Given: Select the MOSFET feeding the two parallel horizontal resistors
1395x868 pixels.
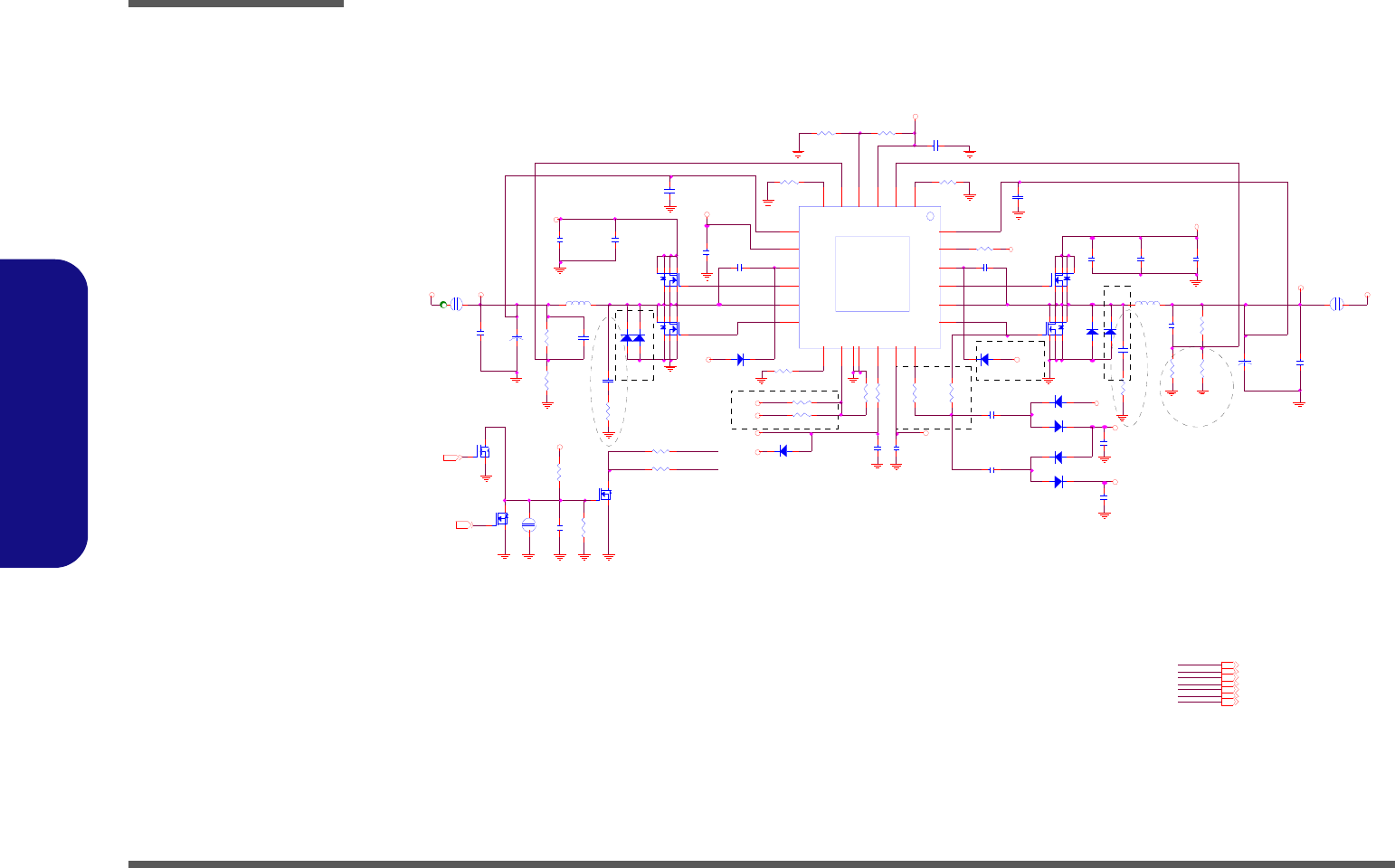Looking at the screenshot, I should 606,495.
